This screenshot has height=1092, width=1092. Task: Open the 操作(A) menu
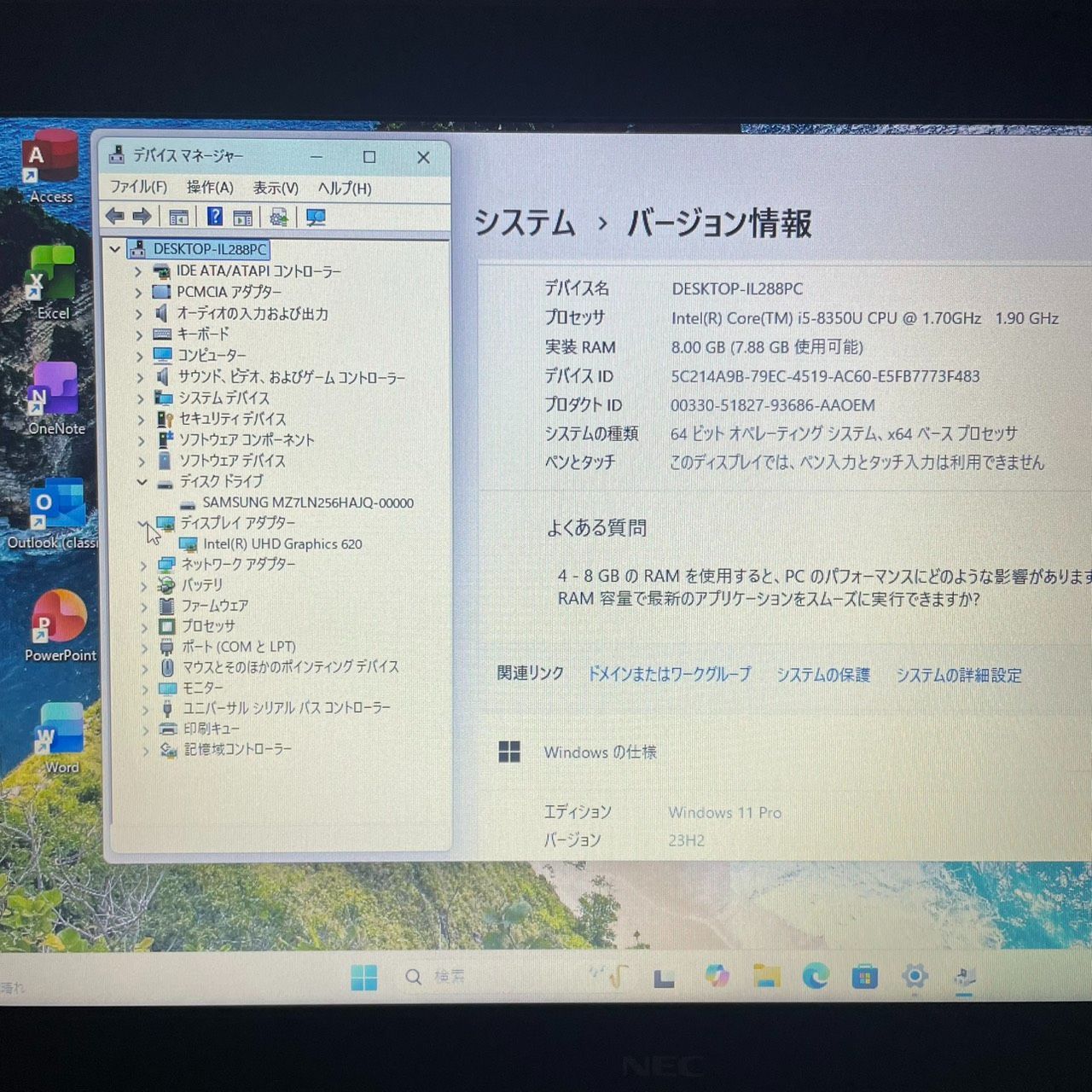click(210, 188)
